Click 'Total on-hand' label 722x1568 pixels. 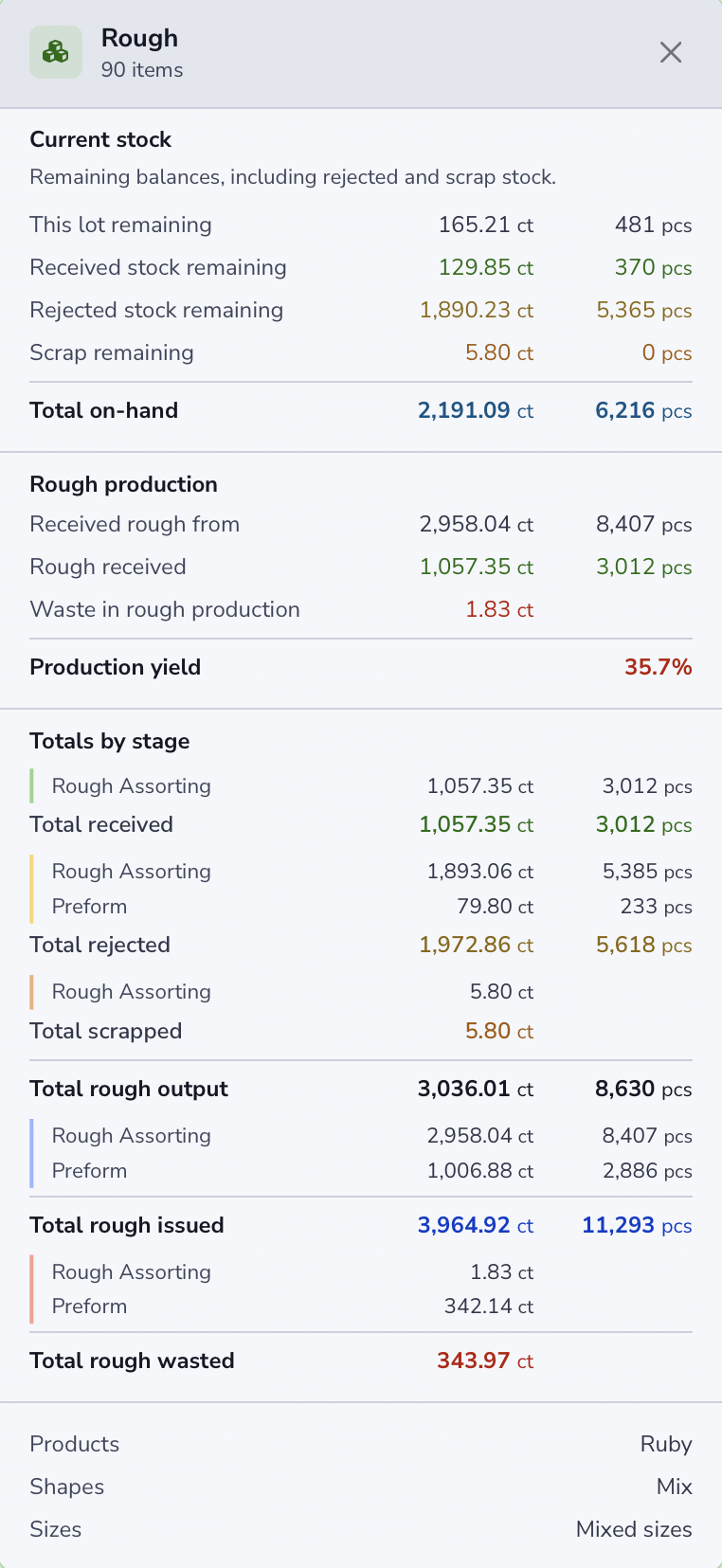tap(104, 410)
